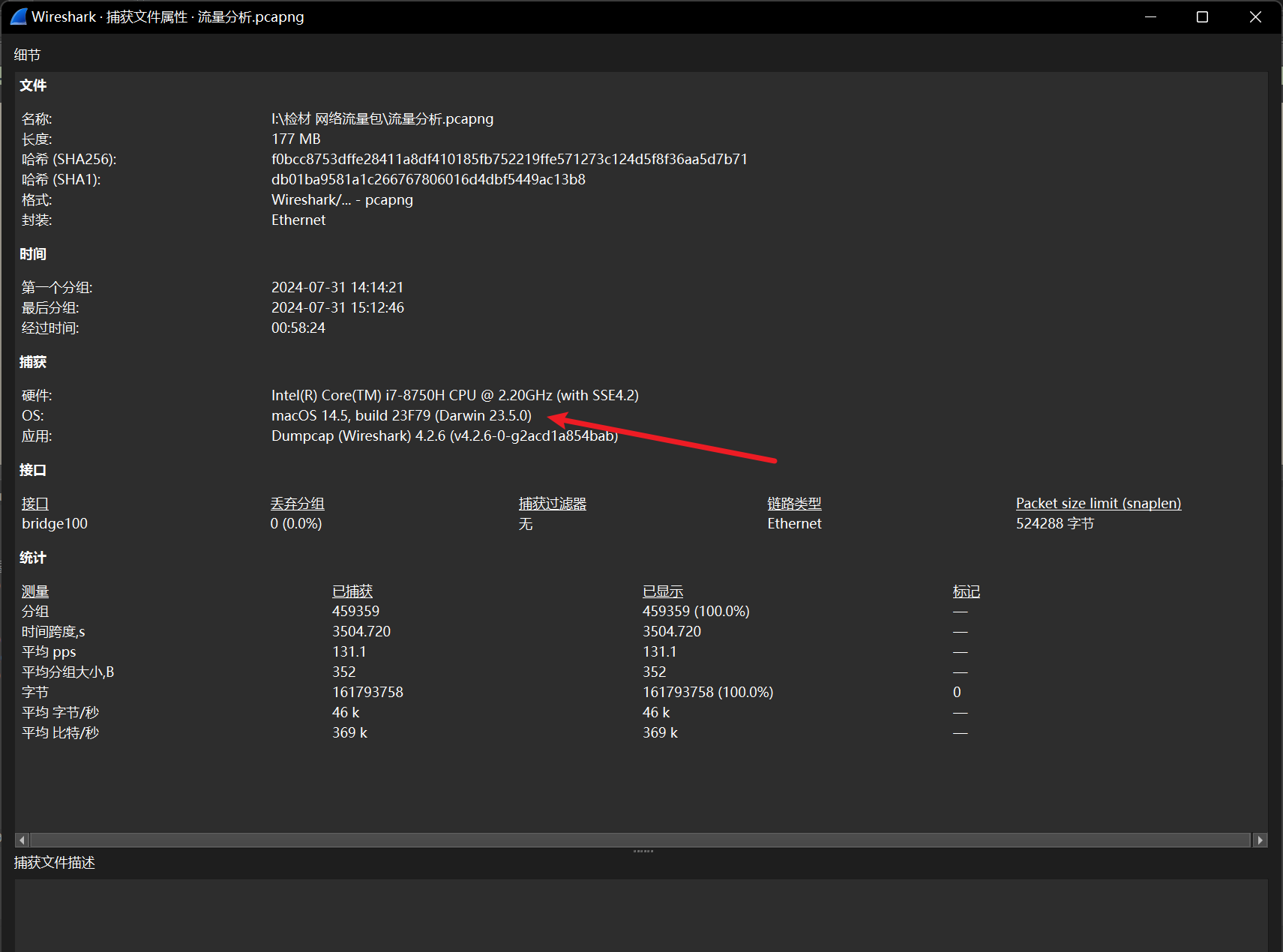Maximize the capture file properties window
The height and width of the screenshot is (952, 1283).
[1202, 16]
